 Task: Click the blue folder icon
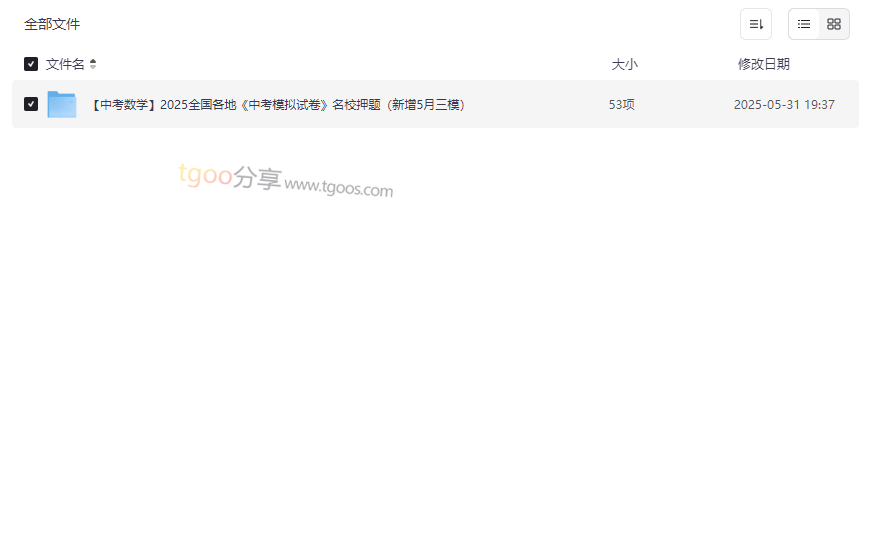[x=62, y=104]
